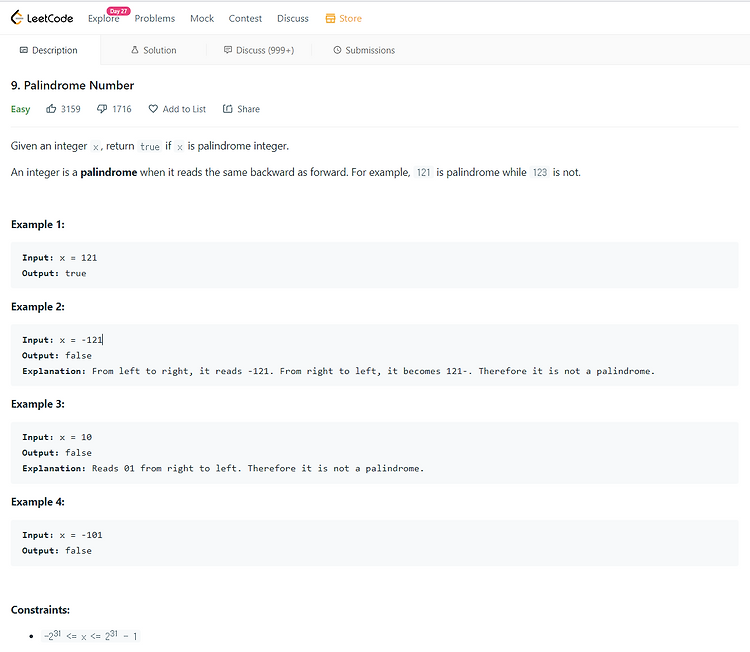Click Example 2 Explanation line
The height and width of the screenshot is (652, 750).
[338, 371]
